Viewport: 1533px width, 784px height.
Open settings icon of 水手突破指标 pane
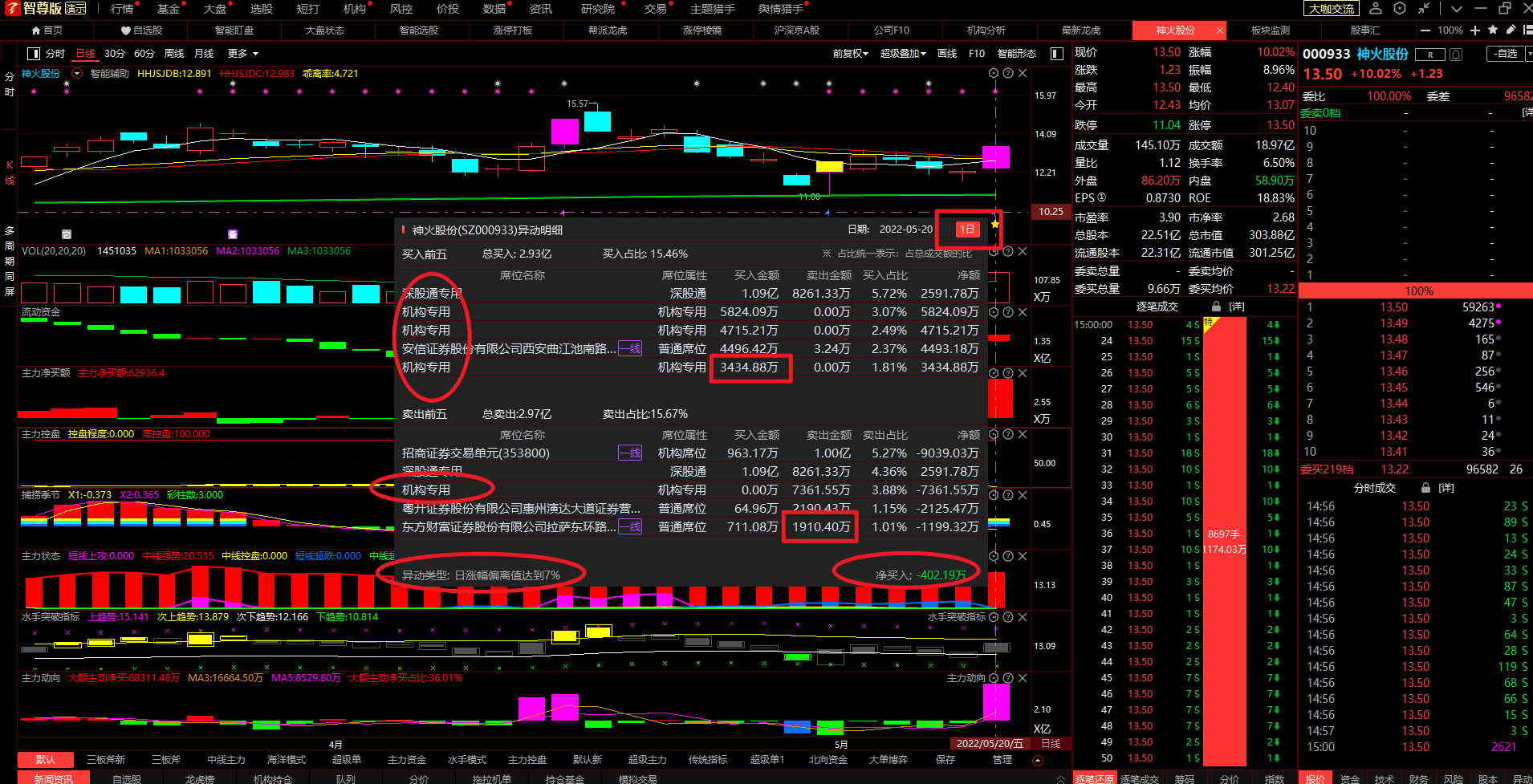tap(994, 617)
